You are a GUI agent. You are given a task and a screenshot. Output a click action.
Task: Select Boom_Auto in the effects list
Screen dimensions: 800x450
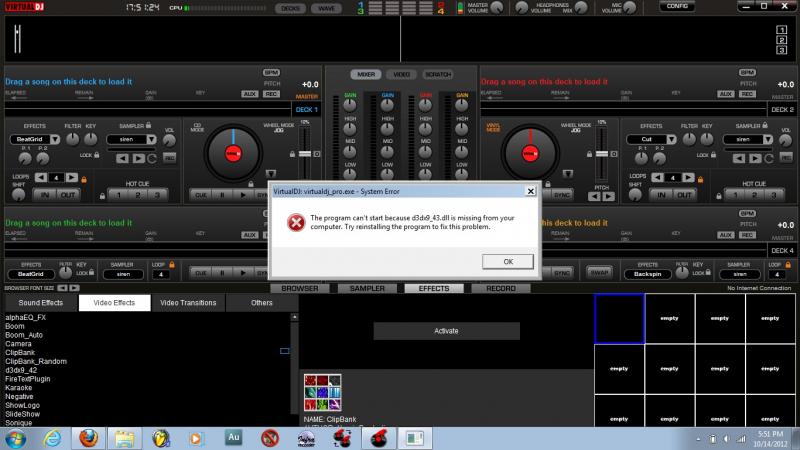(24, 335)
